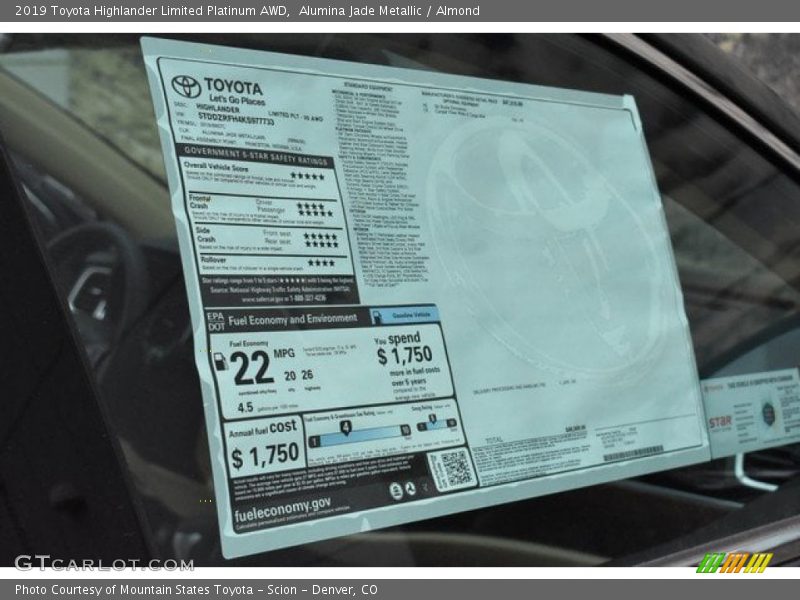Screen dimensions: 800x600
Task: Select the large 22 combined MPG figure
Action: [251, 367]
